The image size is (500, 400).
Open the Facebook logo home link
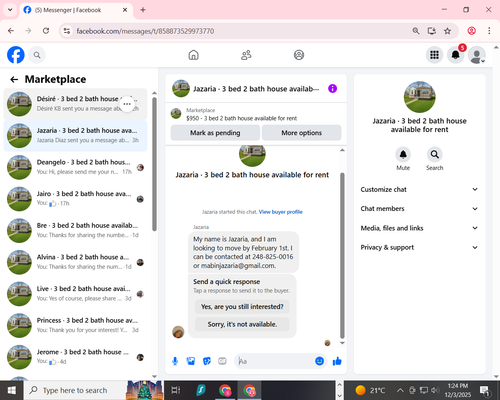pos(16,55)
